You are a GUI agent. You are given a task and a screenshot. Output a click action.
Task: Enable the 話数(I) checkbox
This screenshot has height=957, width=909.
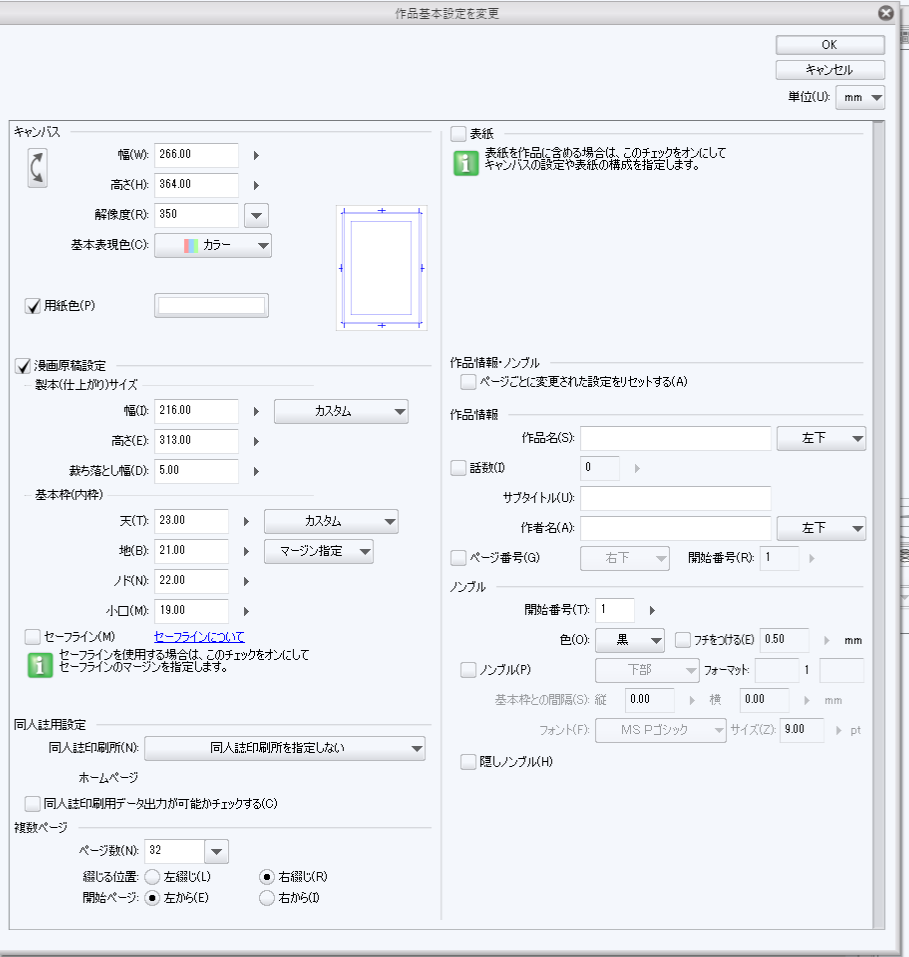click(458, 468)
